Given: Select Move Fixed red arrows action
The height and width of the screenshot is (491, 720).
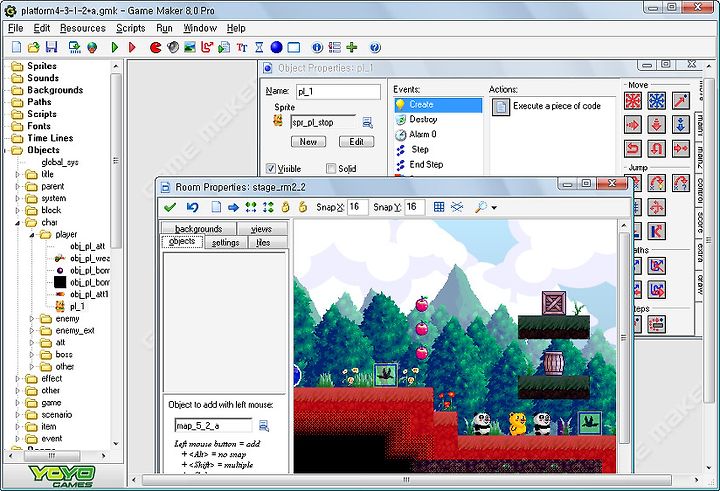Looking at the screenshot, I should pos(633,101).
